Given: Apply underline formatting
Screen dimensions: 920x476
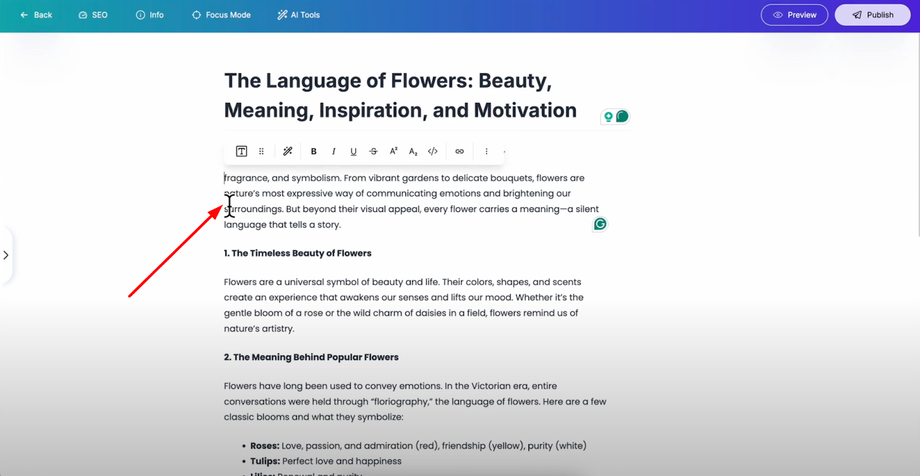Looking at the screenshot, I should pyautogui.click(x=353, y=151).
